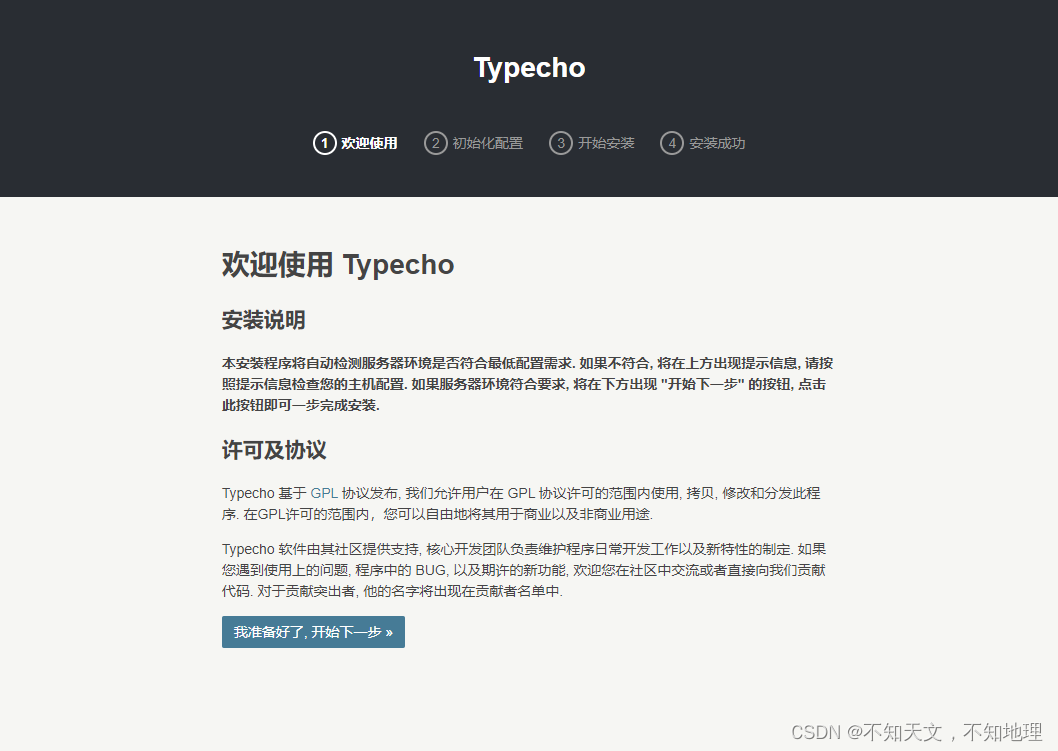Click the Typecho title in header

[x=529, y=67]
